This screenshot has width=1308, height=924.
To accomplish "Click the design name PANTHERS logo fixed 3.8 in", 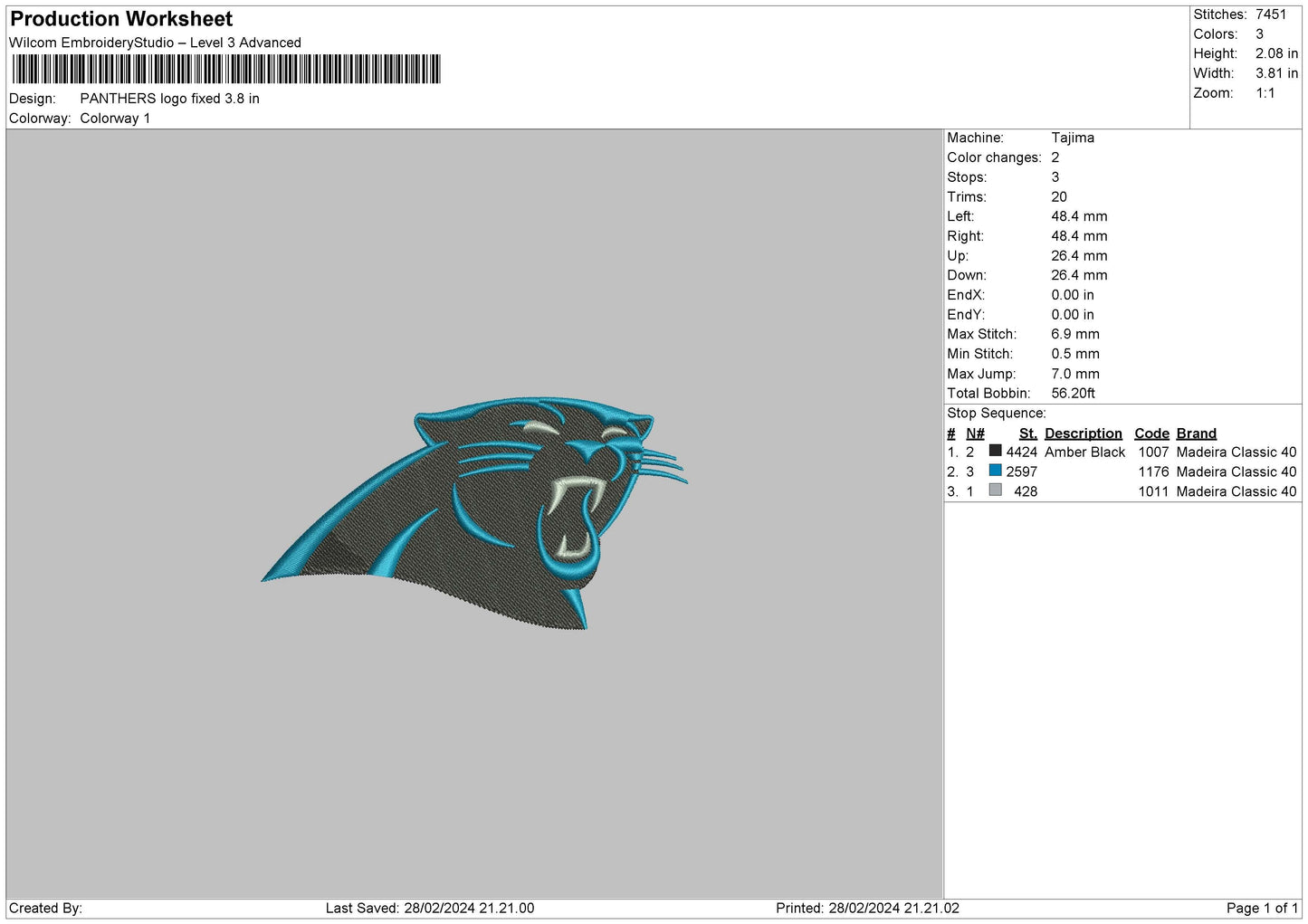I will [169, 99].
